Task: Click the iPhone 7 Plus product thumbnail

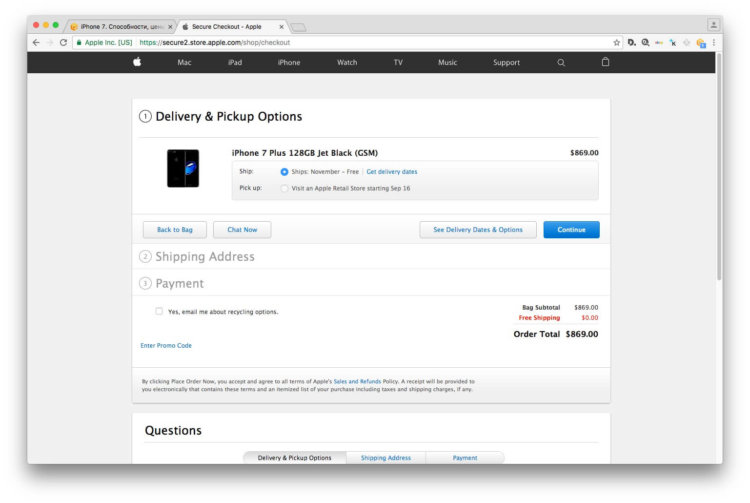Action: click(x=183, y=168)
